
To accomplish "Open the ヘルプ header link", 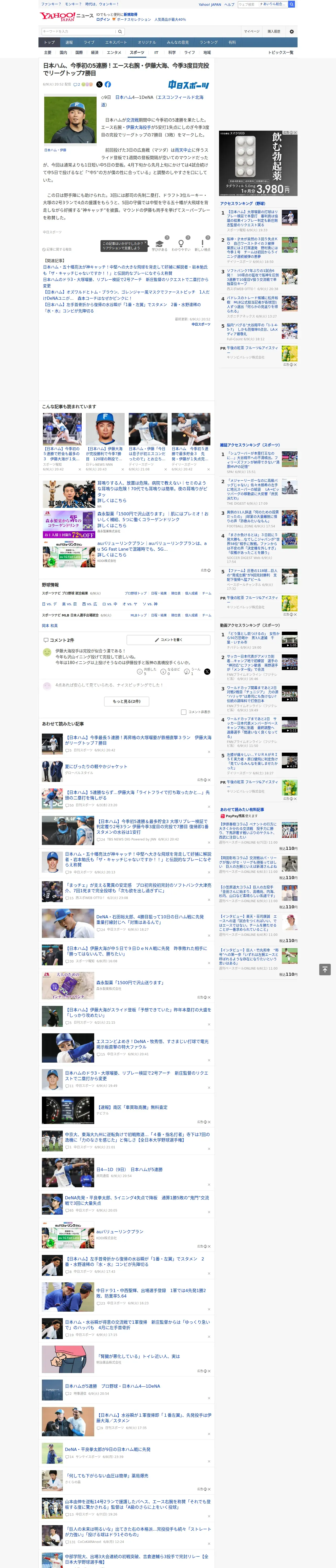I will coord(229,4).
